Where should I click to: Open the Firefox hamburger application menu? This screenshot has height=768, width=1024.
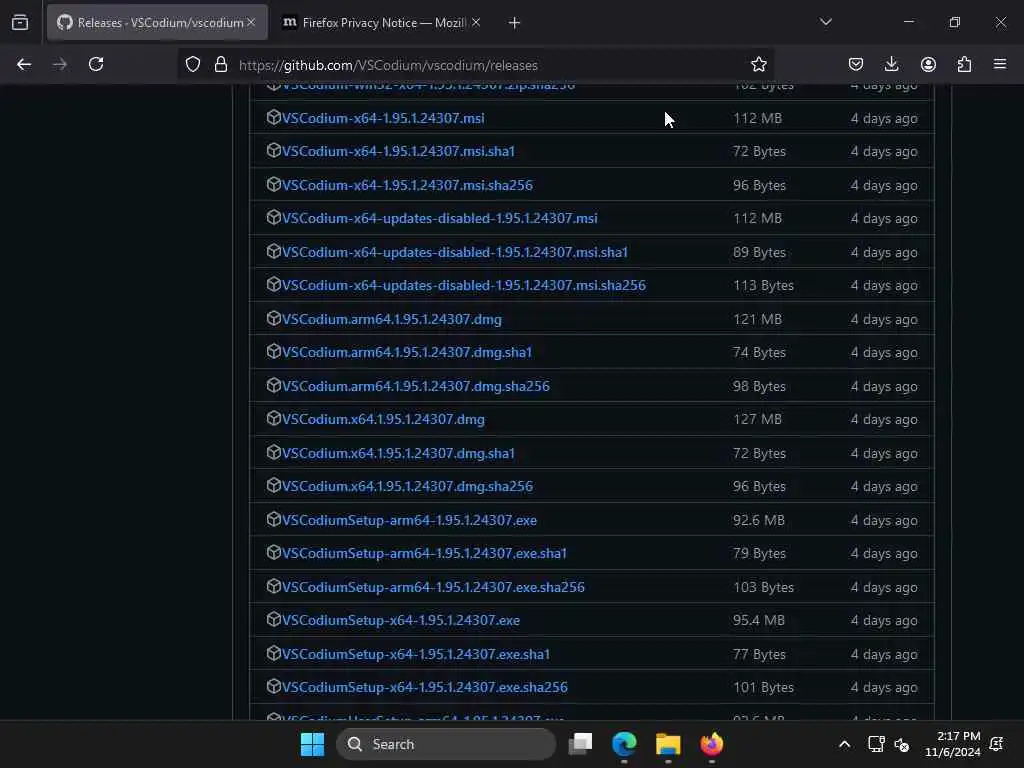point(1000,64)
